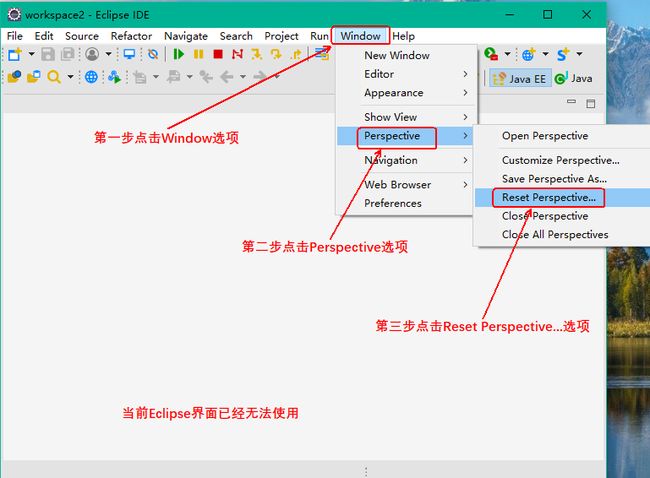Click the red Terminate stop icon

pyautogui.click(x=218, y=54)
